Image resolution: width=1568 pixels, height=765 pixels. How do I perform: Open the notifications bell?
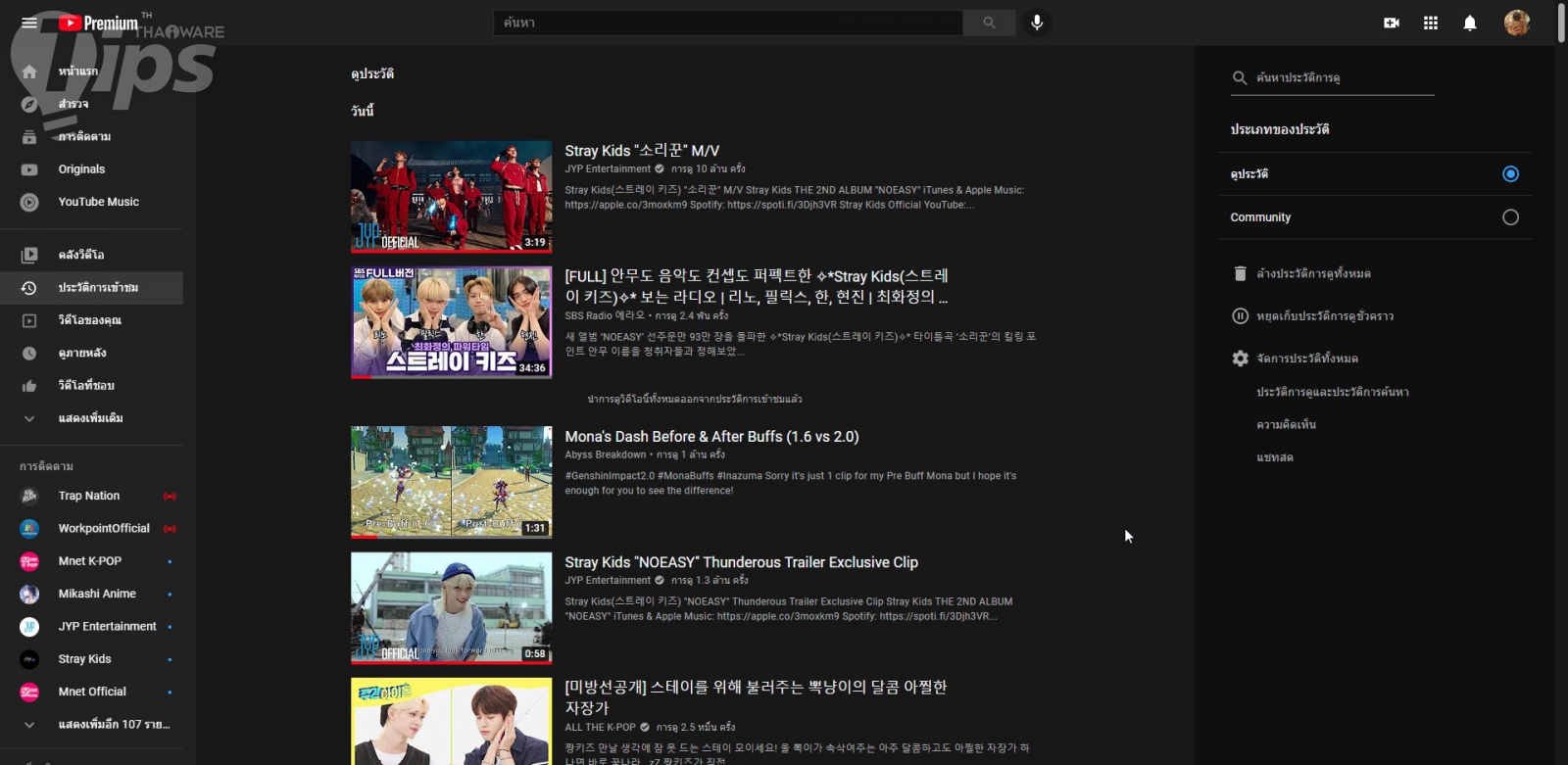1470,23
